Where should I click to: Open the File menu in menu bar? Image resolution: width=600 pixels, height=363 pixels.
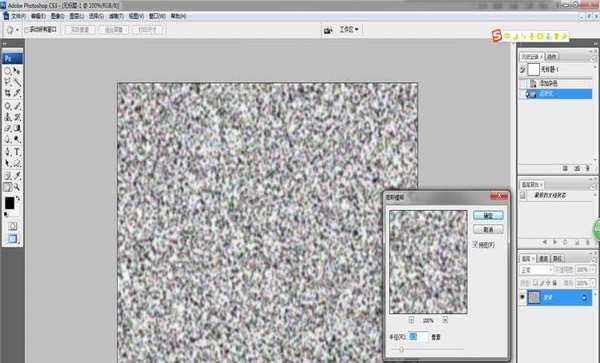pos(18,16)
